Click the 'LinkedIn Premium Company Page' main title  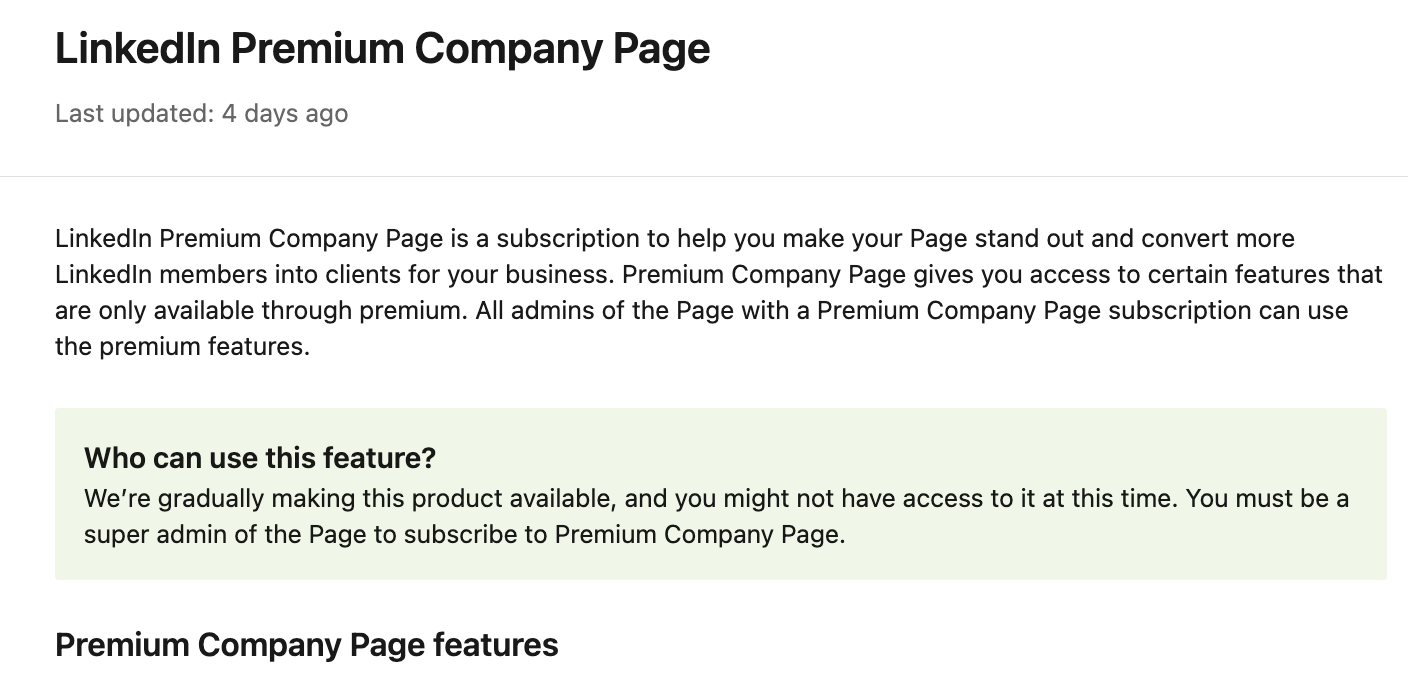pyautogui.click(x=382, y=49)
